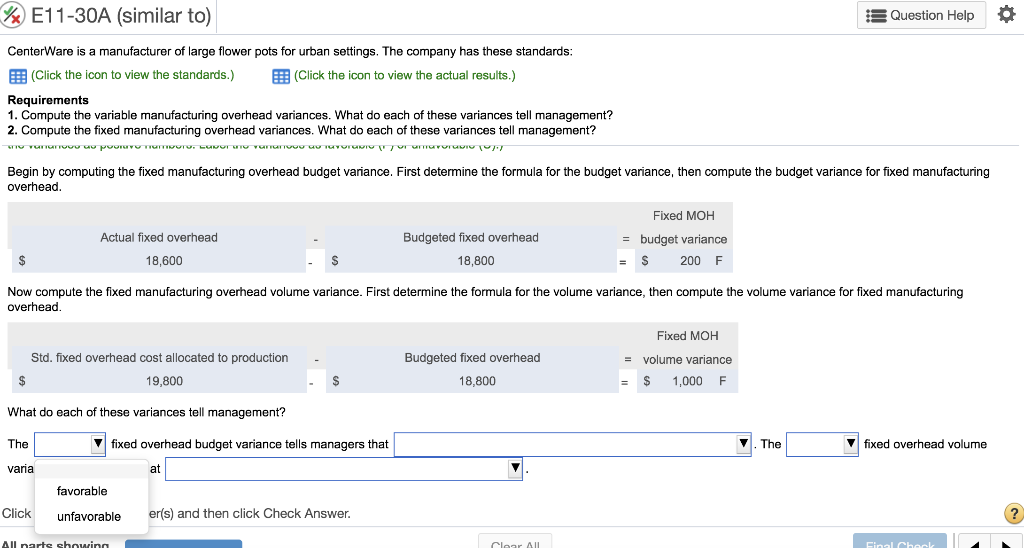This screenshot has height=548, width=1024.
Task: Open dropdown after 'budget variance tells managers that'
Action: [x=573, y=444]
